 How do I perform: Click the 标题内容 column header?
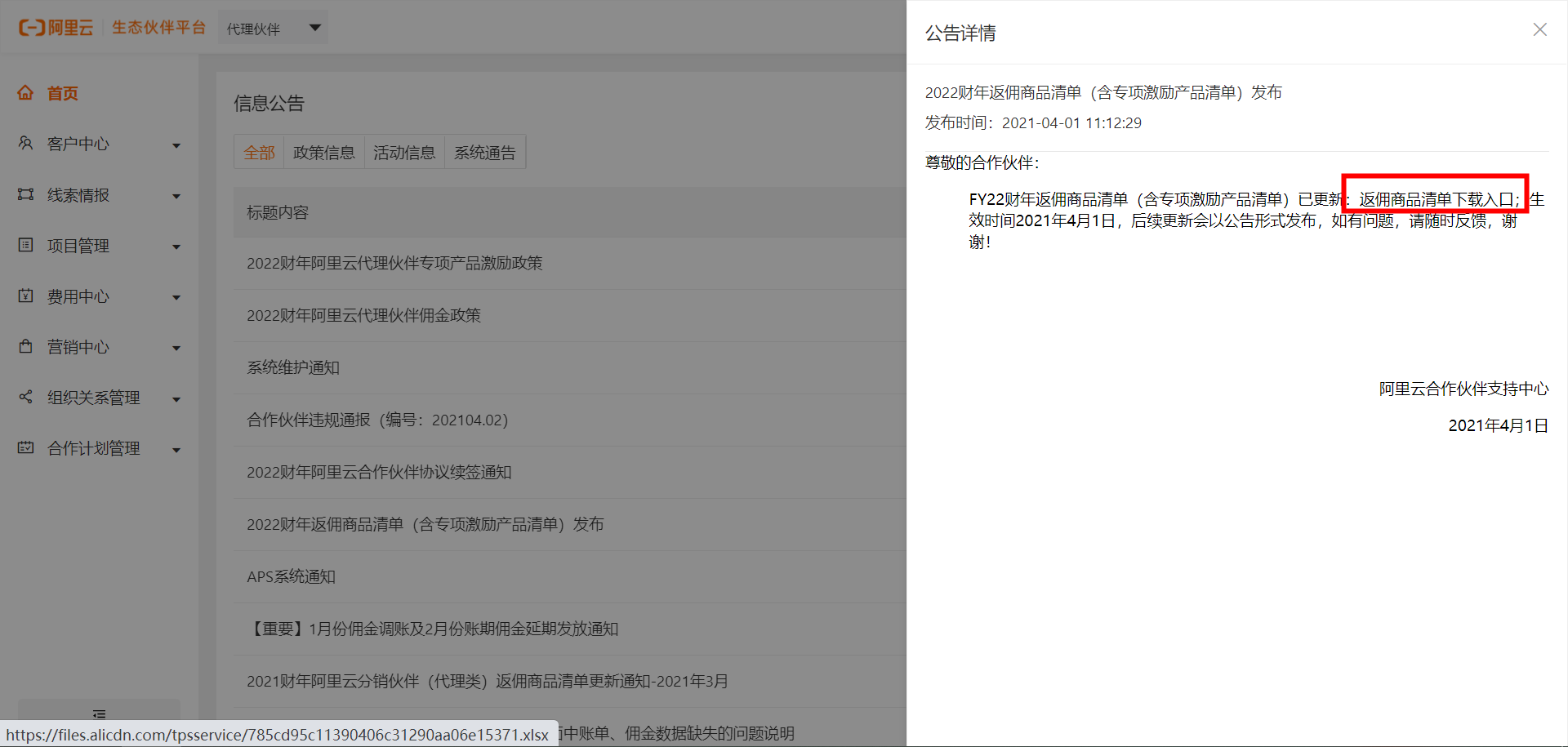click(x=278, y=212)
